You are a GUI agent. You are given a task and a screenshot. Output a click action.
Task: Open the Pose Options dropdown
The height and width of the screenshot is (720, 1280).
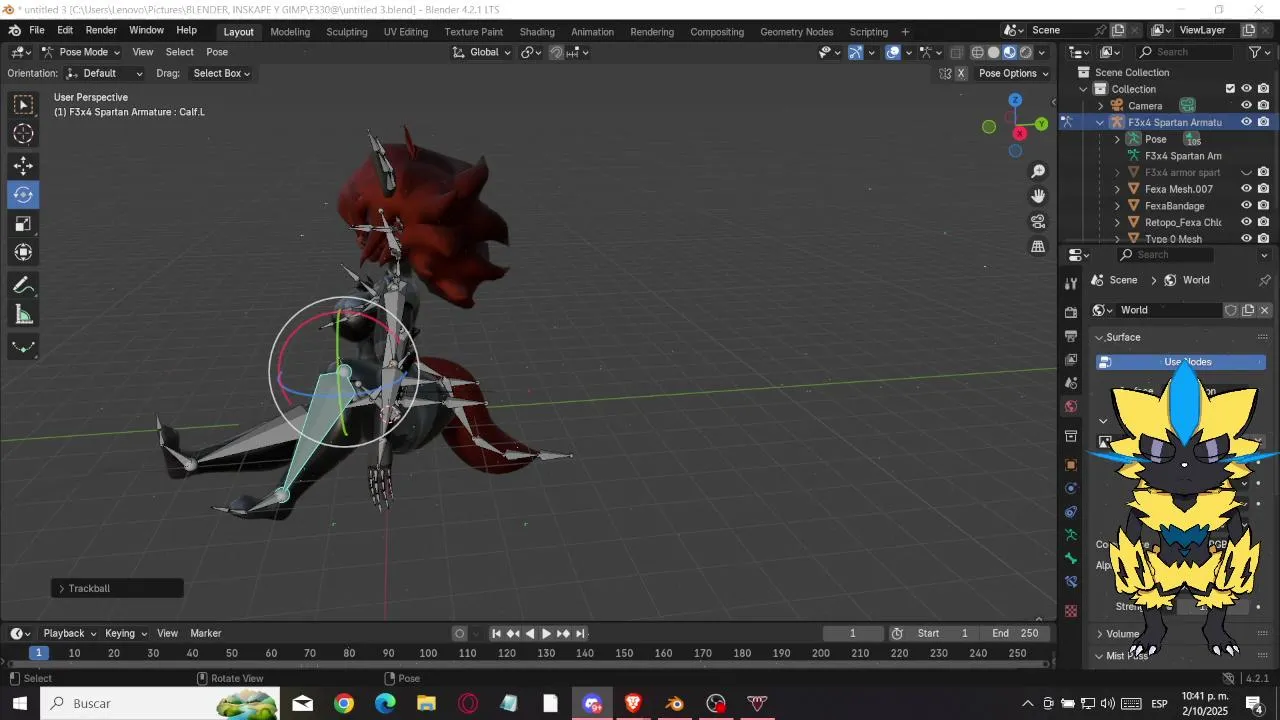[1013, 73]
